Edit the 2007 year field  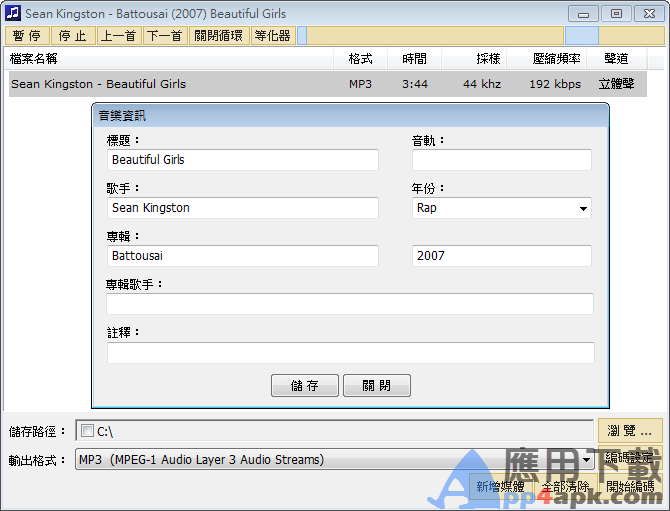click(502, 256)
